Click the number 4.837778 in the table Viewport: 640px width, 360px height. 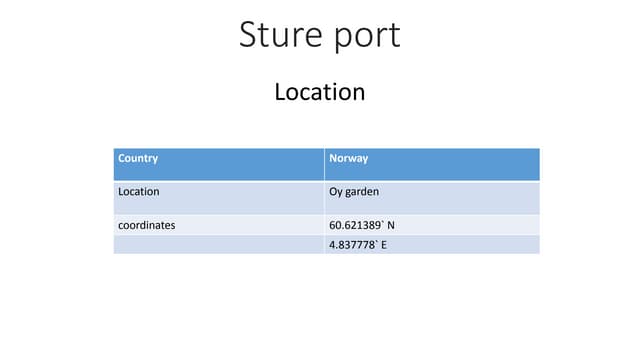pos(352,245)
